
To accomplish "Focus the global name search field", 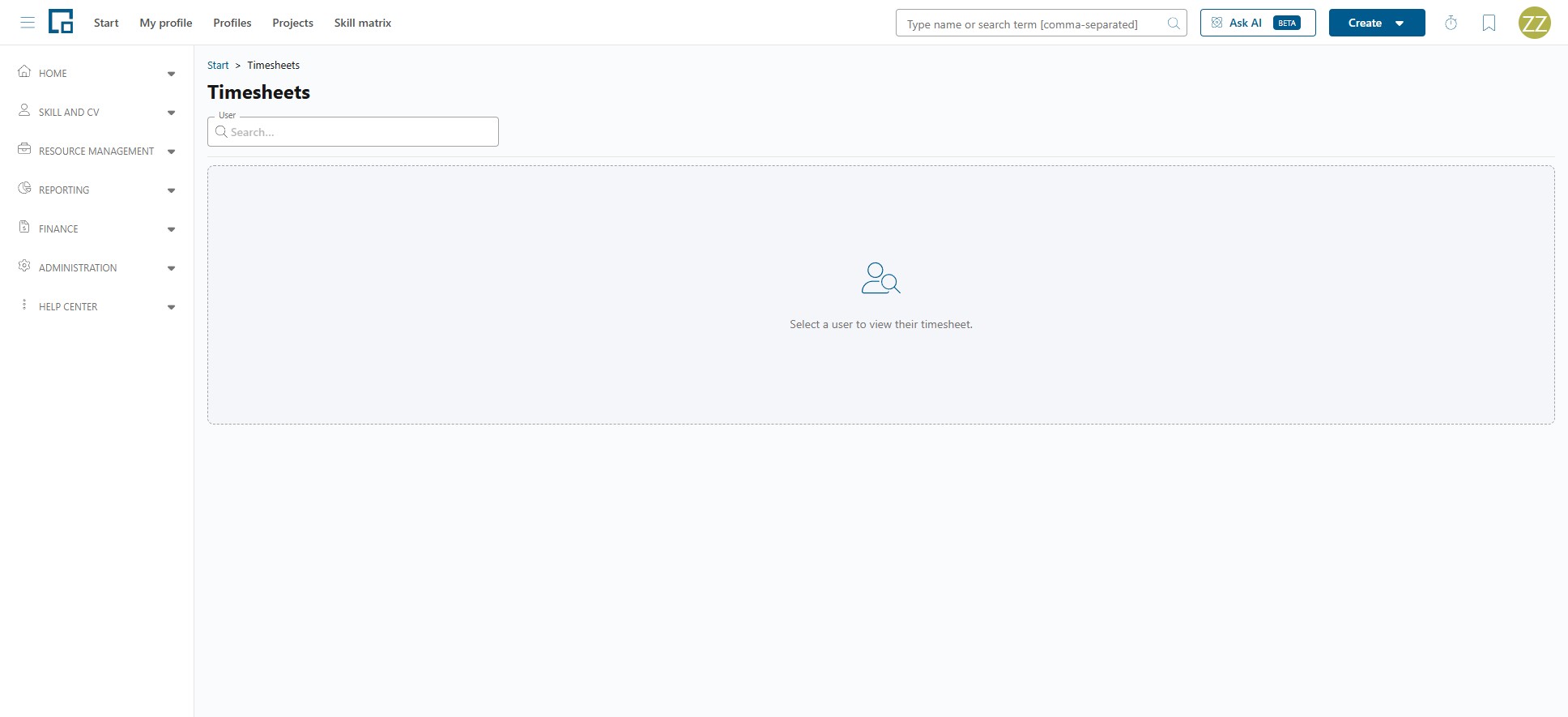I will point(1042,23).
